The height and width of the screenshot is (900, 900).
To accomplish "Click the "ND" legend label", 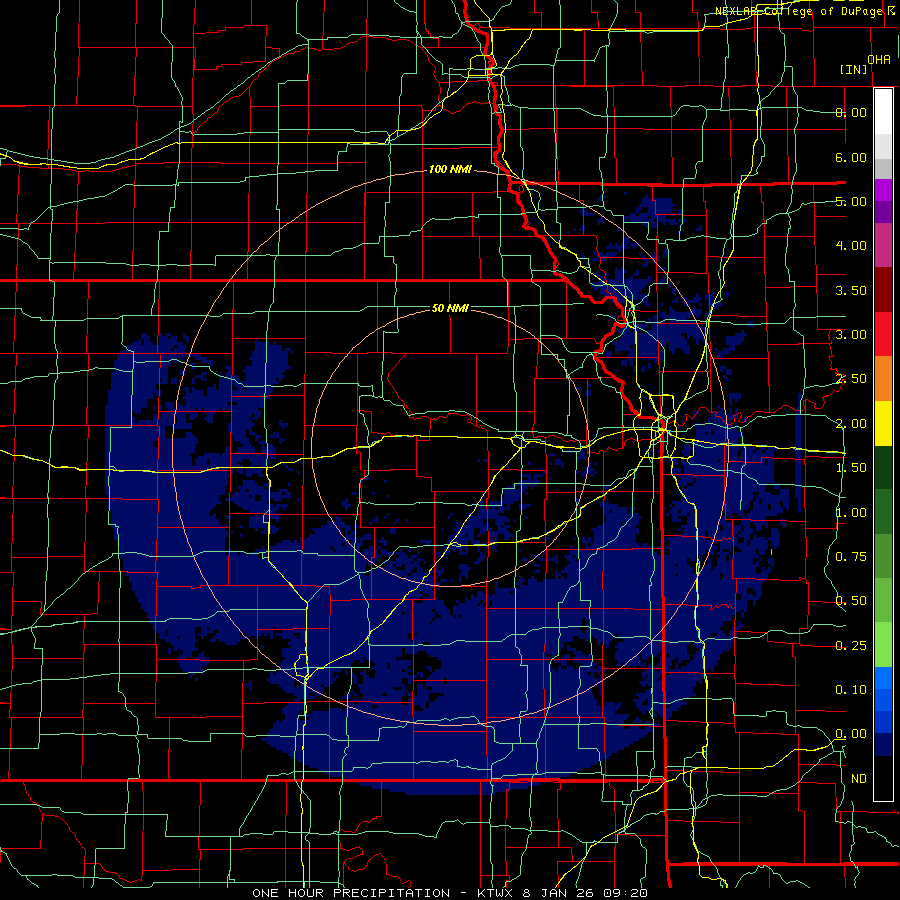I will pos(859,779).
